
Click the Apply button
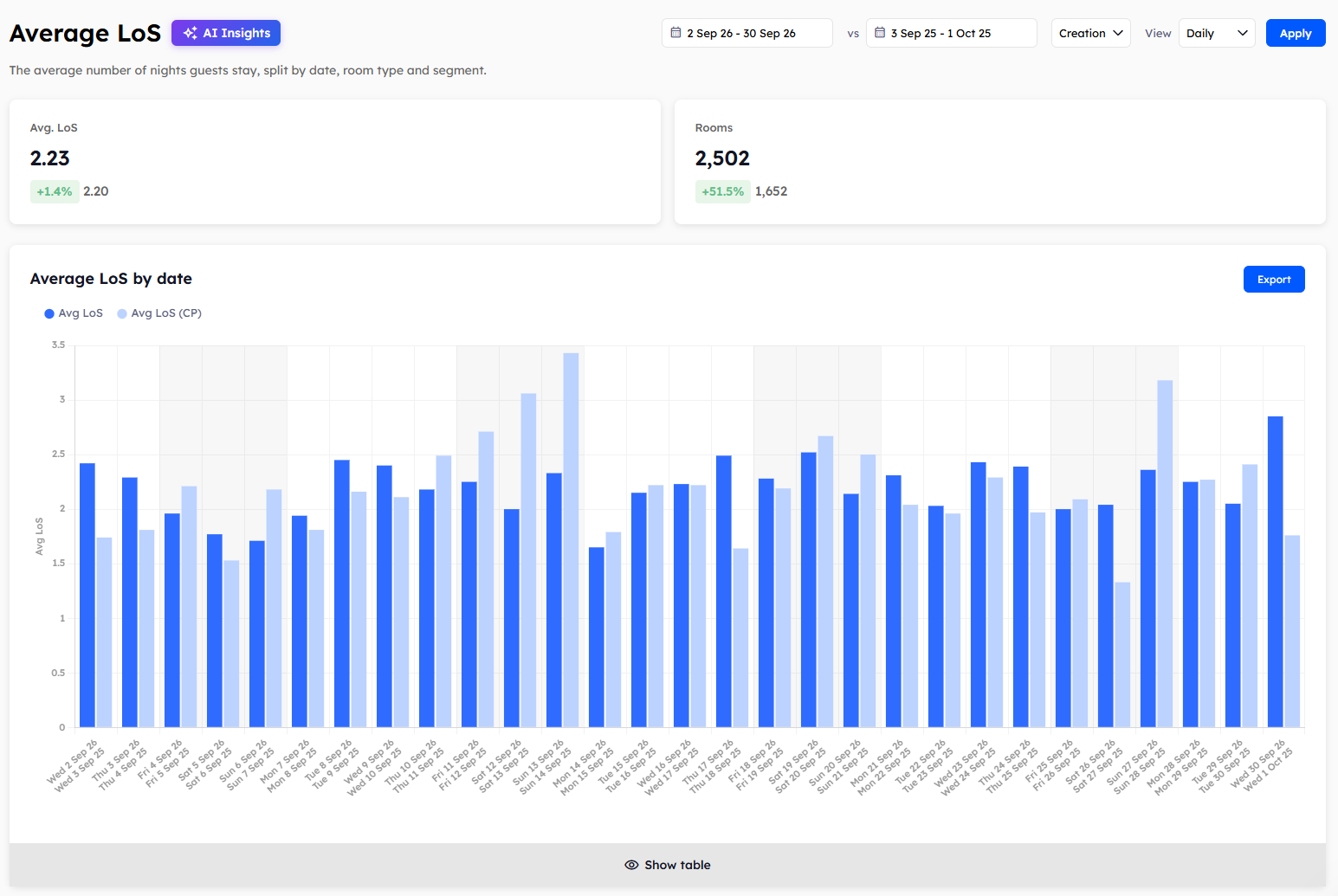tap(1296, 33)
